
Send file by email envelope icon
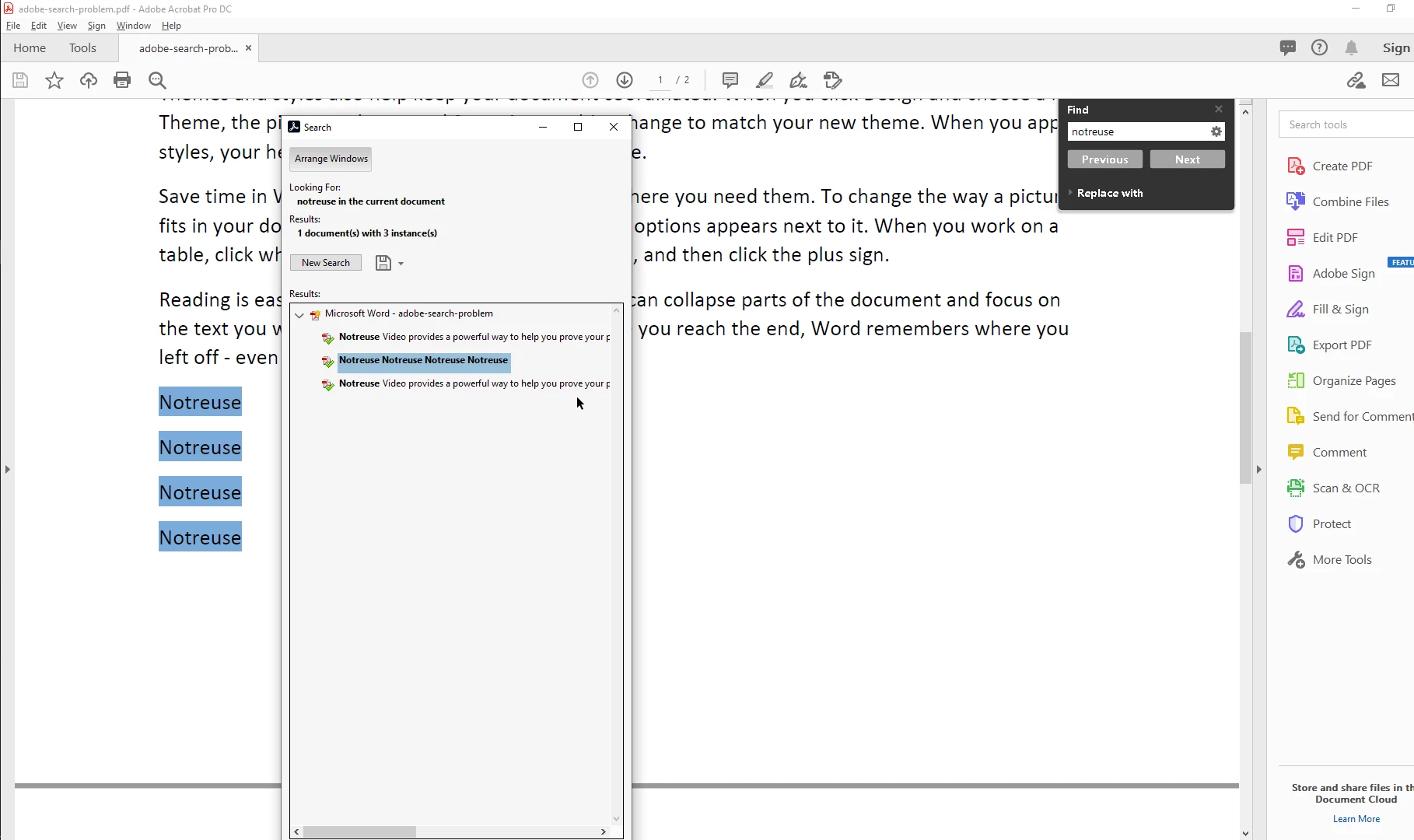[x=1391, y=80]
